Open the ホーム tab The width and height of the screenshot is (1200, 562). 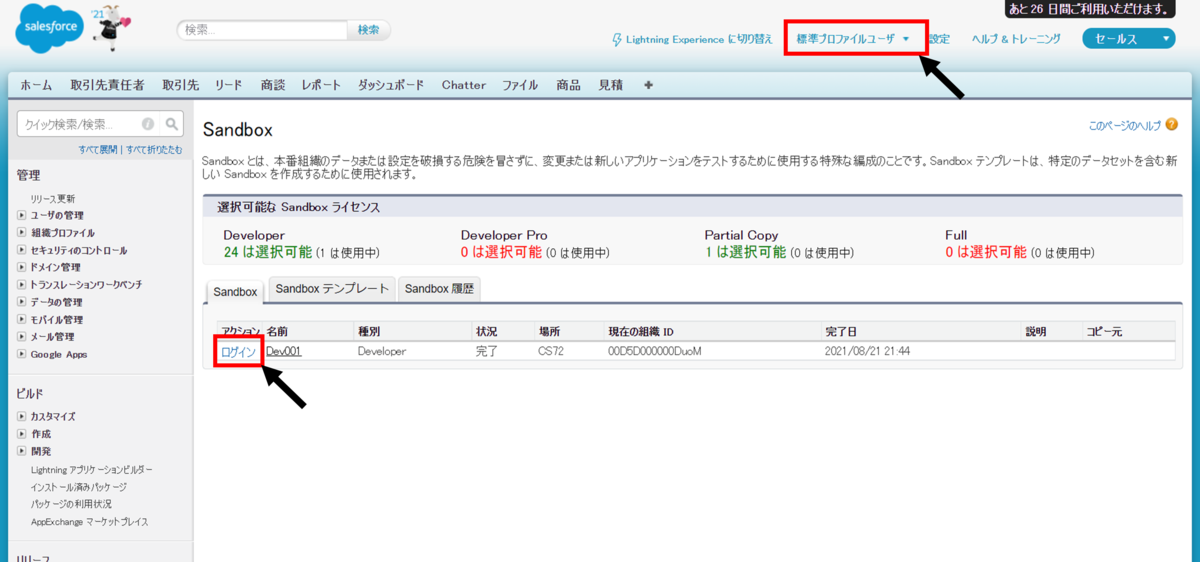click(x=36, y=85)
